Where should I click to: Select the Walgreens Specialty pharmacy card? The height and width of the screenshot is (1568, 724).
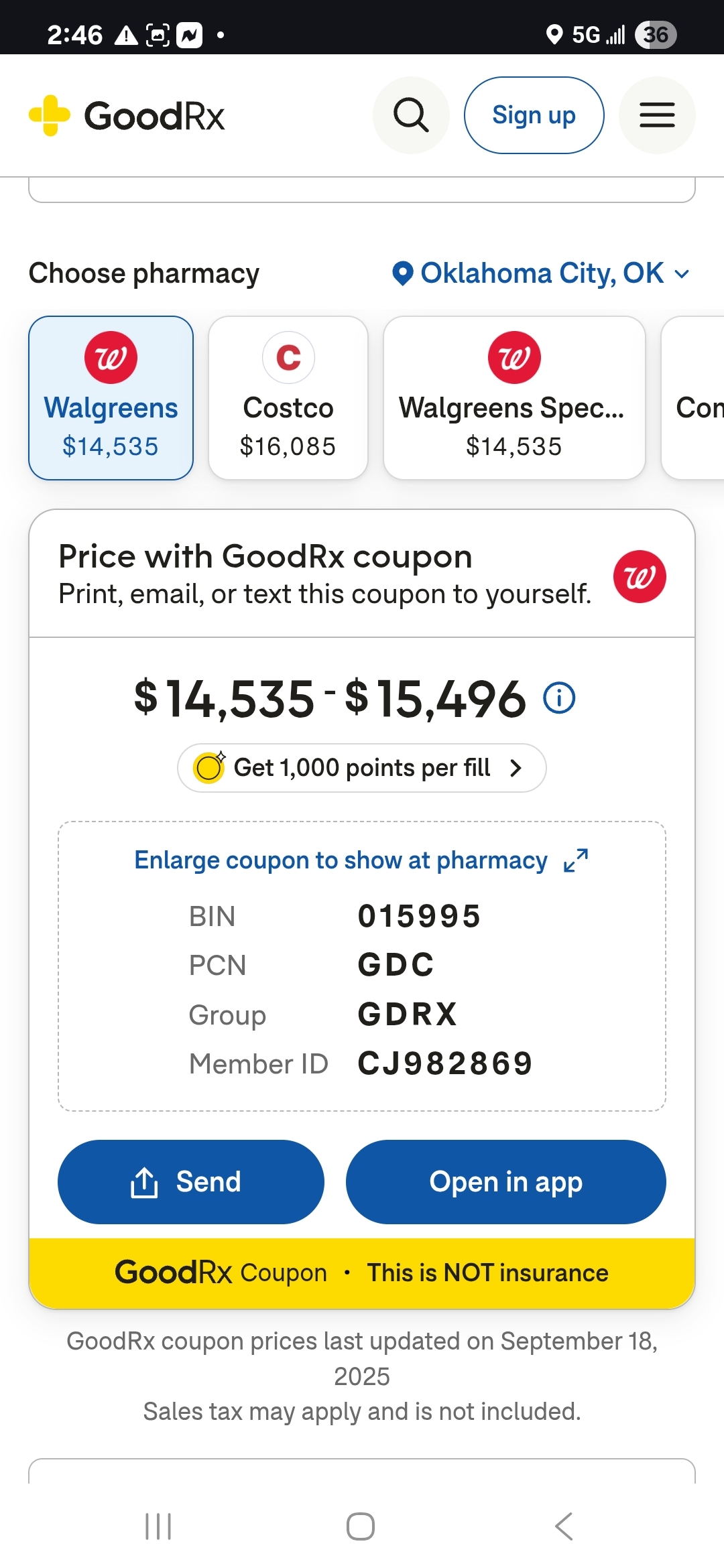[x=514, y=398]
